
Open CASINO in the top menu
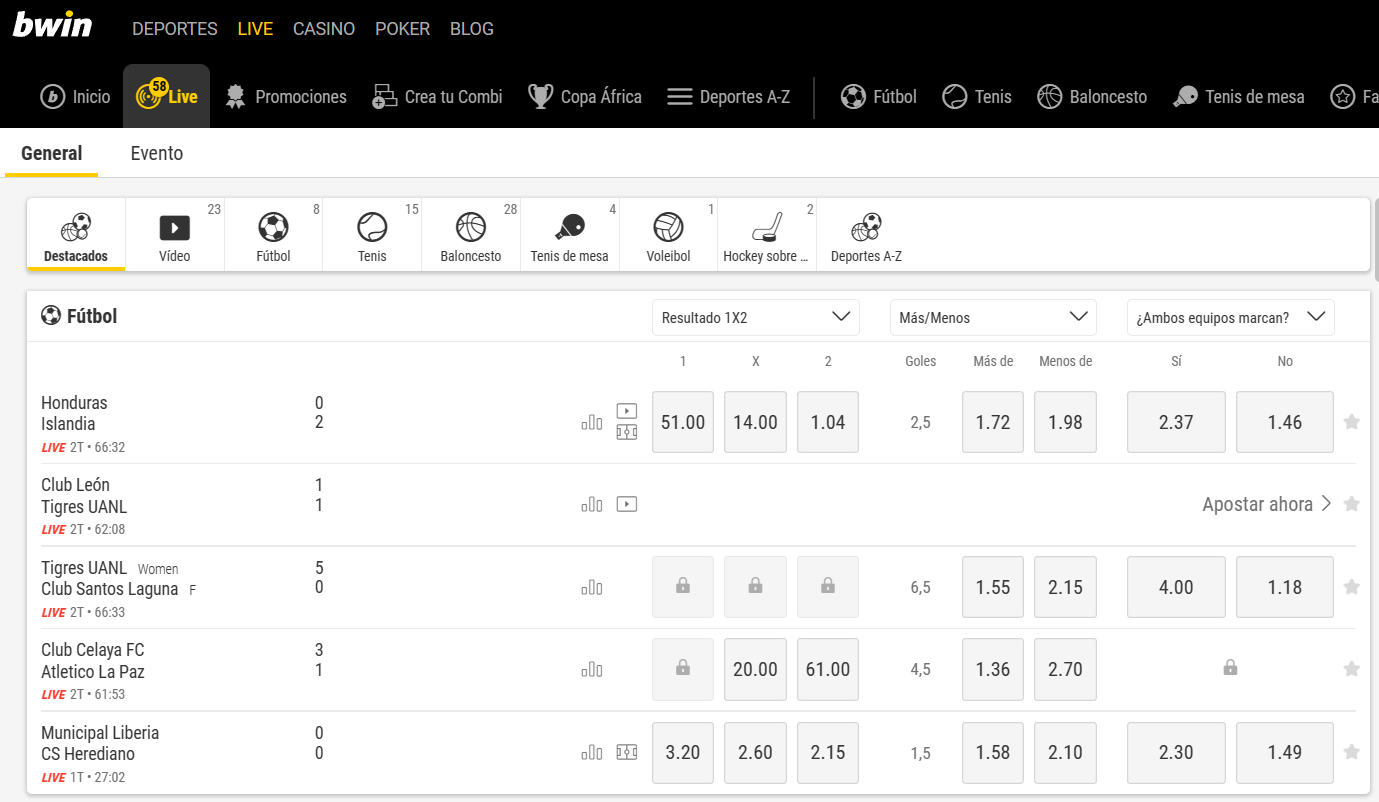pos(324,29)
